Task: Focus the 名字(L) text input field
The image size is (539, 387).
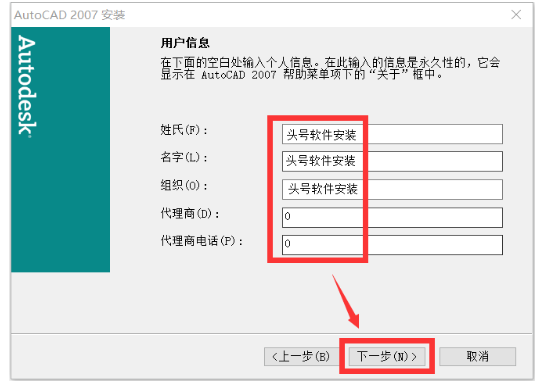Action: coord(392,161)
